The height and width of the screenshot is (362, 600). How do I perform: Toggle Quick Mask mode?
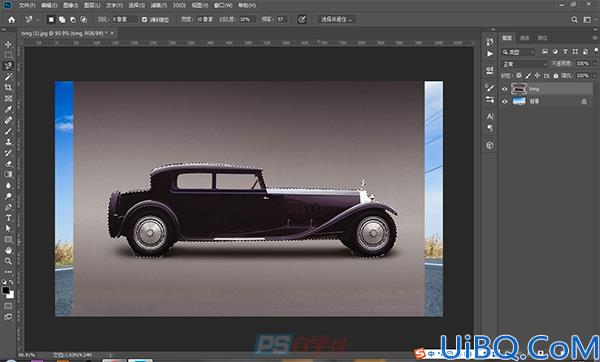pos(8,306)
